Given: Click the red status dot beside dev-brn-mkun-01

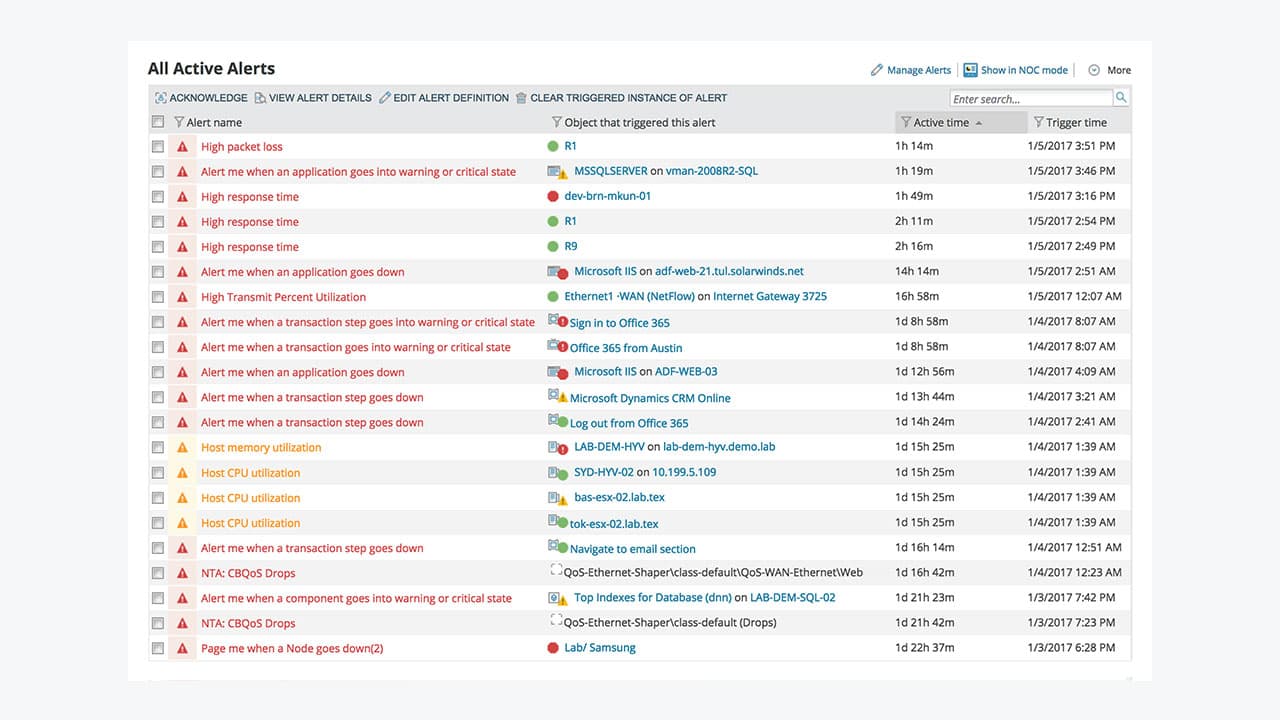Looking at the screenshot, I should coord(551,196).
